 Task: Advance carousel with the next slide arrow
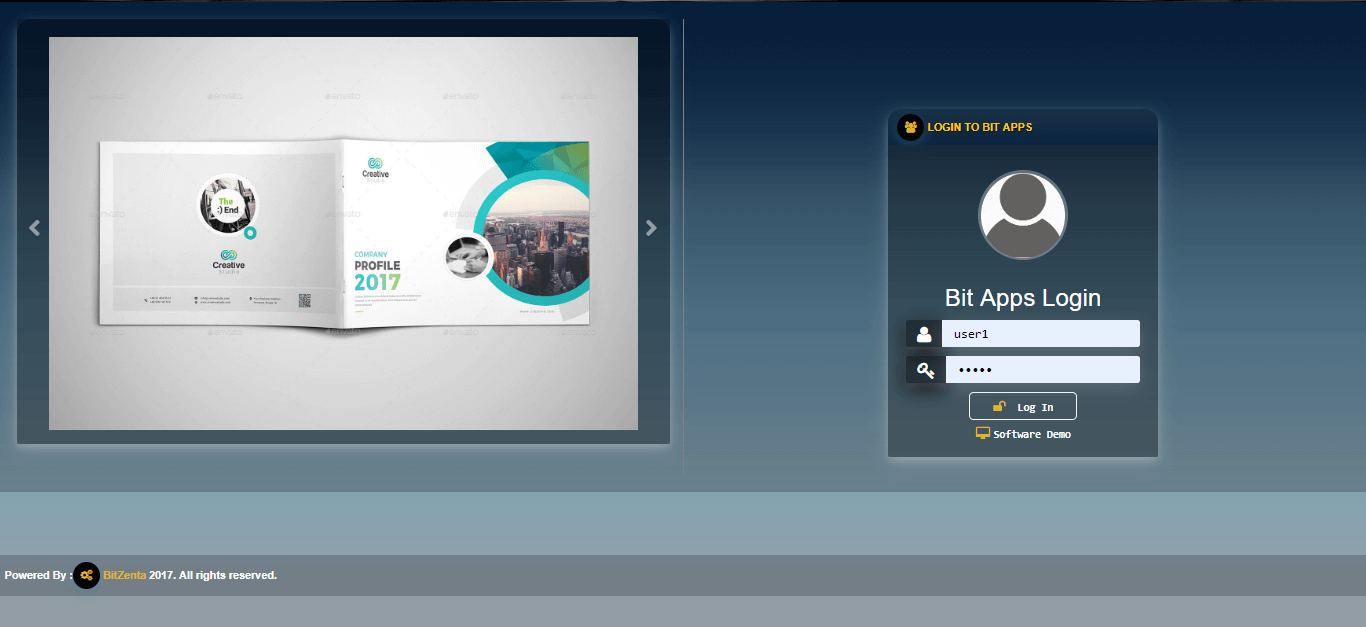pos(651,228)
